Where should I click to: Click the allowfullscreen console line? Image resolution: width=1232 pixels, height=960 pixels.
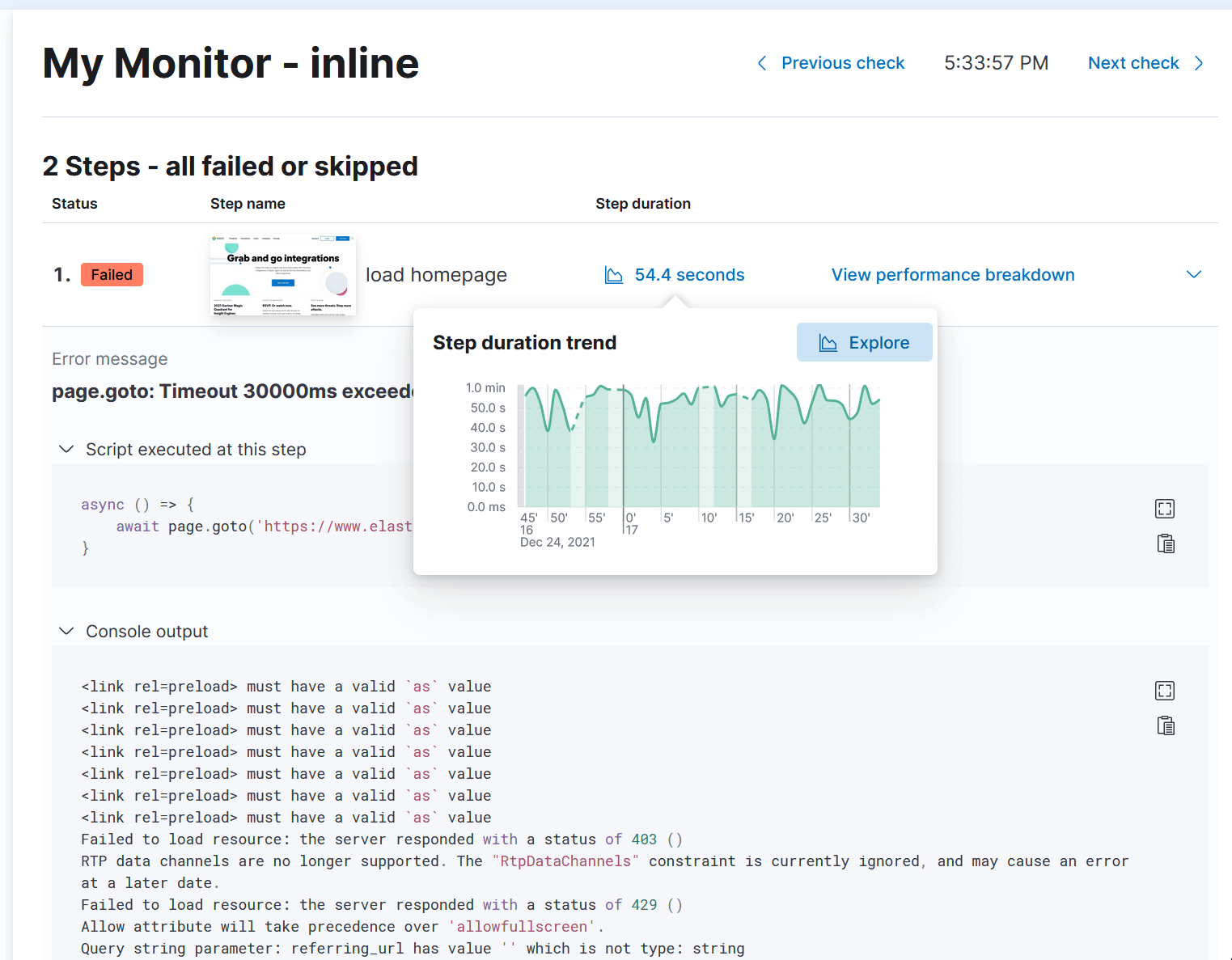(x=343, y=927)
